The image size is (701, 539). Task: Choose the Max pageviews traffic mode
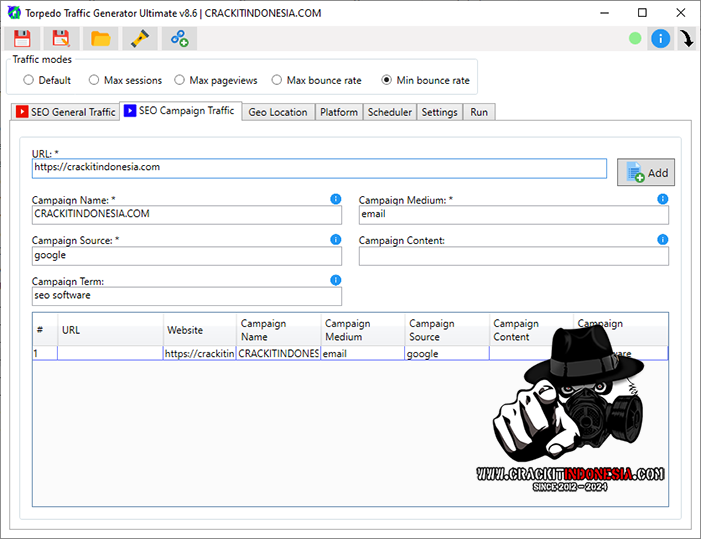pos(180,80)
